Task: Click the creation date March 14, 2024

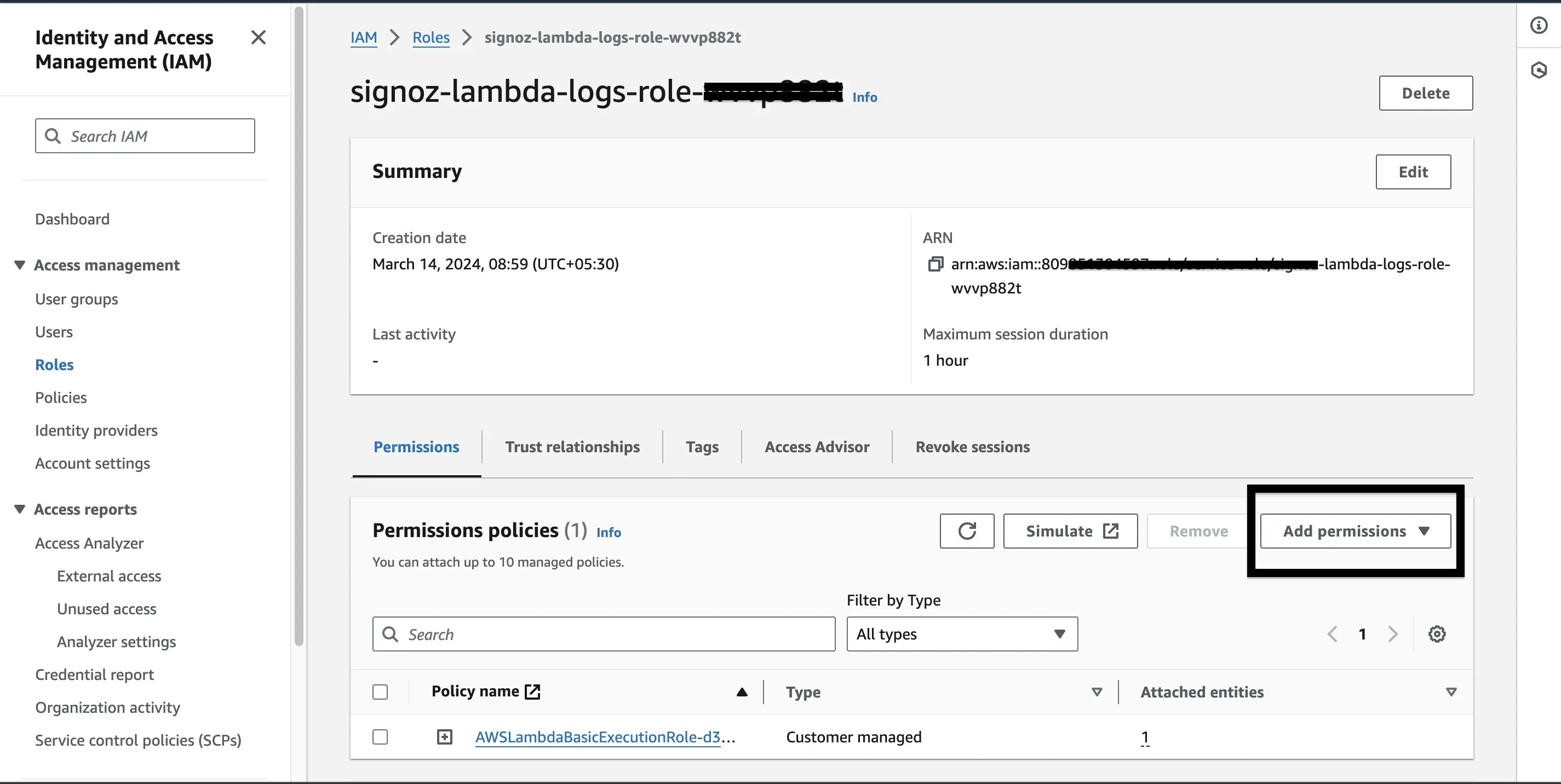Action: tap(495, 264)
